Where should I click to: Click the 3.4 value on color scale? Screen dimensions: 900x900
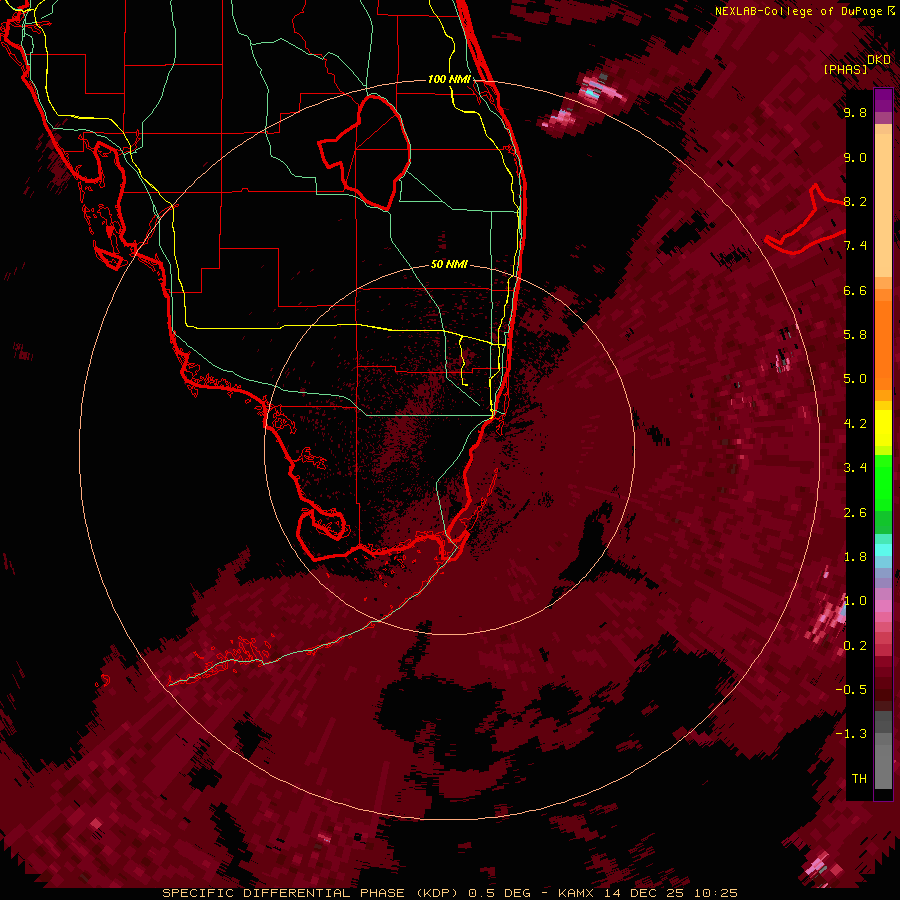tap(855, 468)
